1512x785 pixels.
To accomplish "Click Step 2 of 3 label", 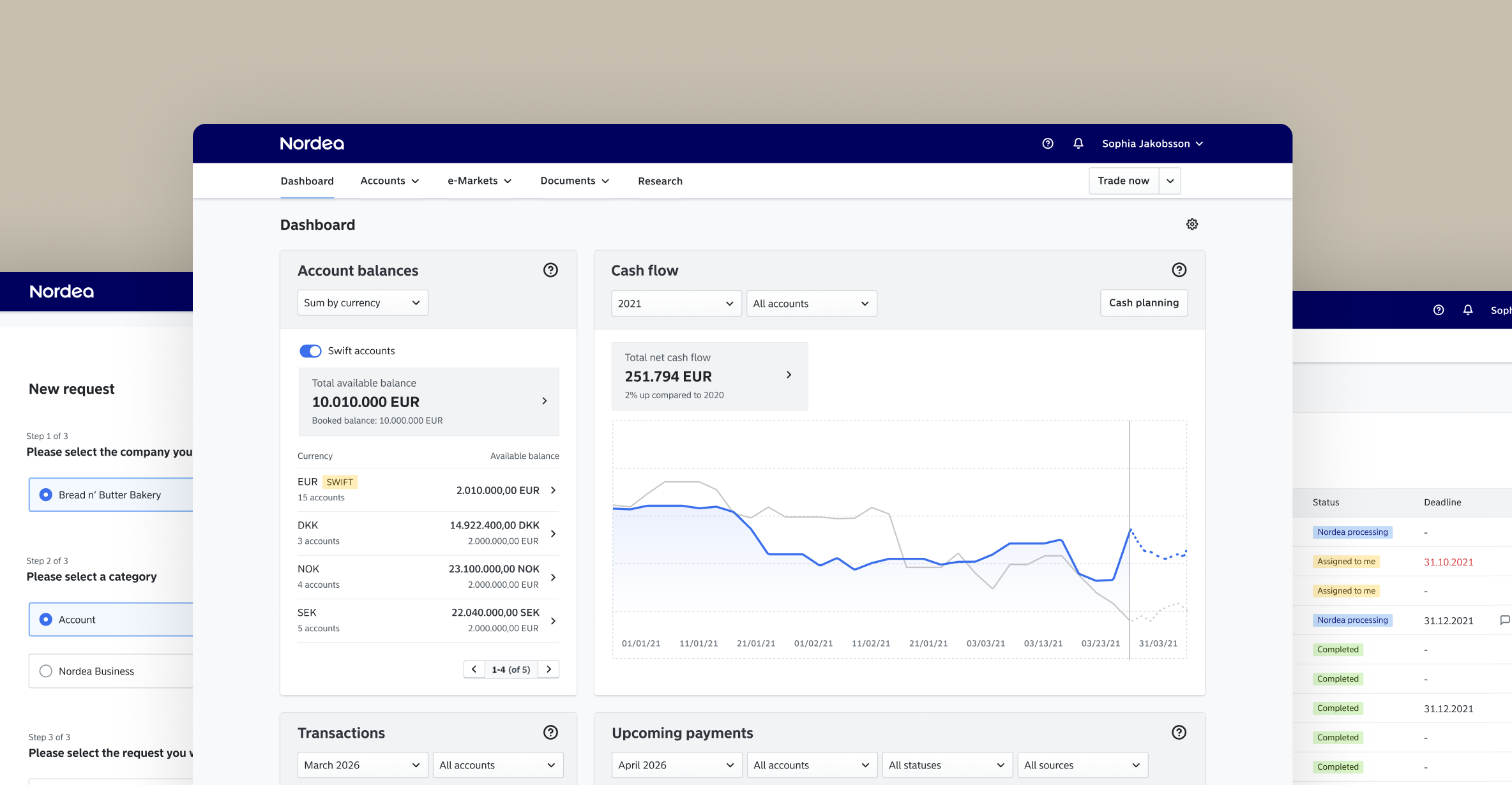I will click(47, 561).
